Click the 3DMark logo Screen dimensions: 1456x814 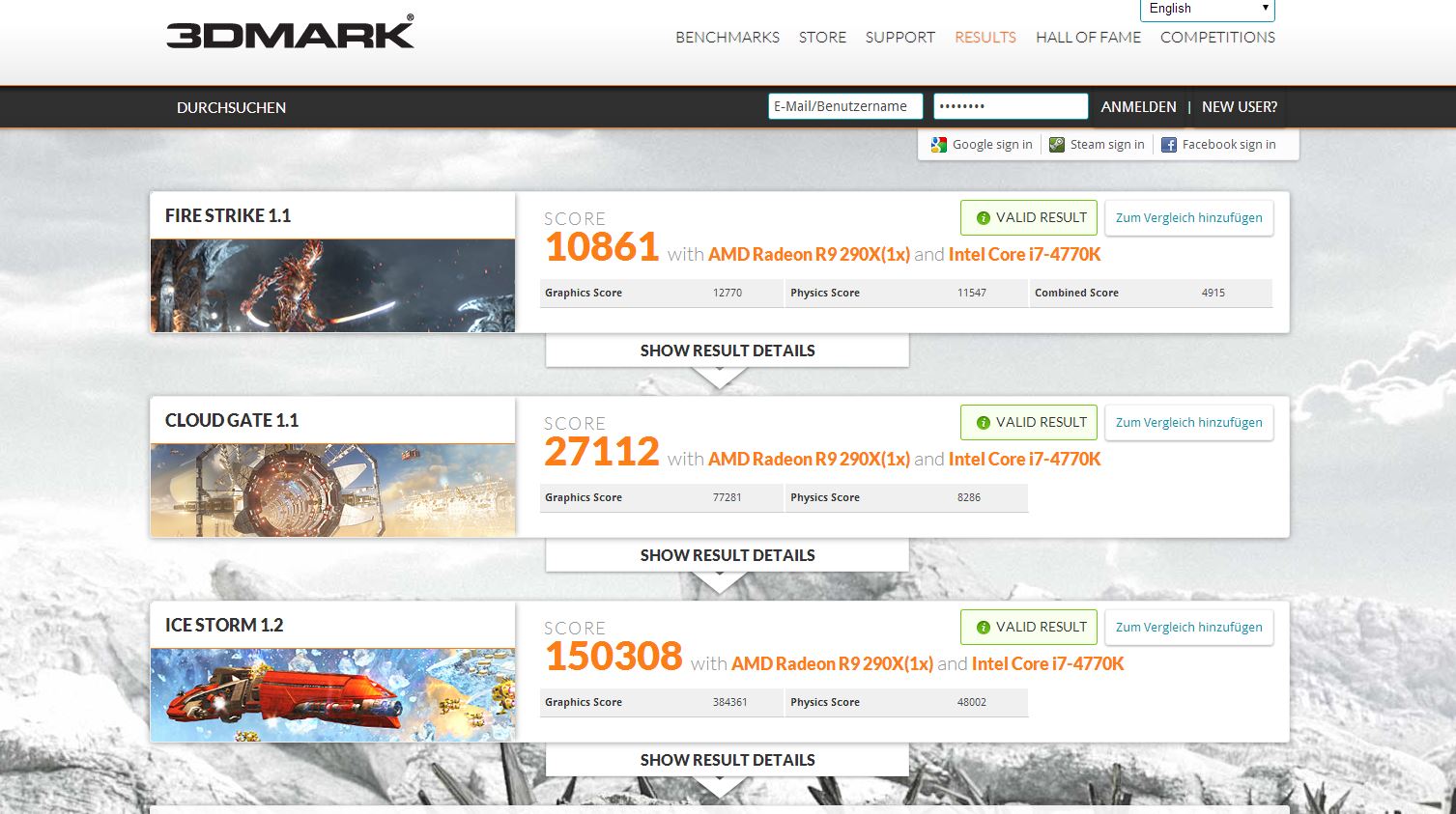[x=290, y=32]
